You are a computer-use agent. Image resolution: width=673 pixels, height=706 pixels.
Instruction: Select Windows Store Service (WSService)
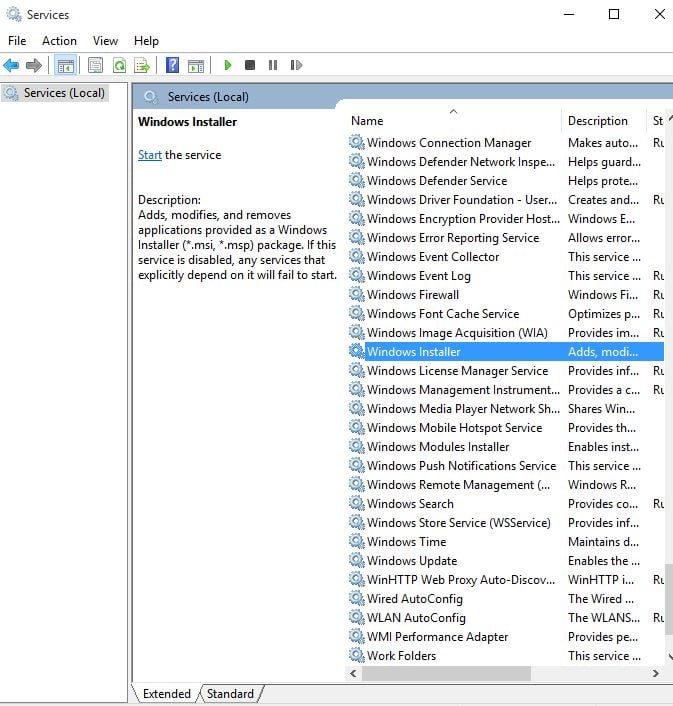click(x=505, y=523)
